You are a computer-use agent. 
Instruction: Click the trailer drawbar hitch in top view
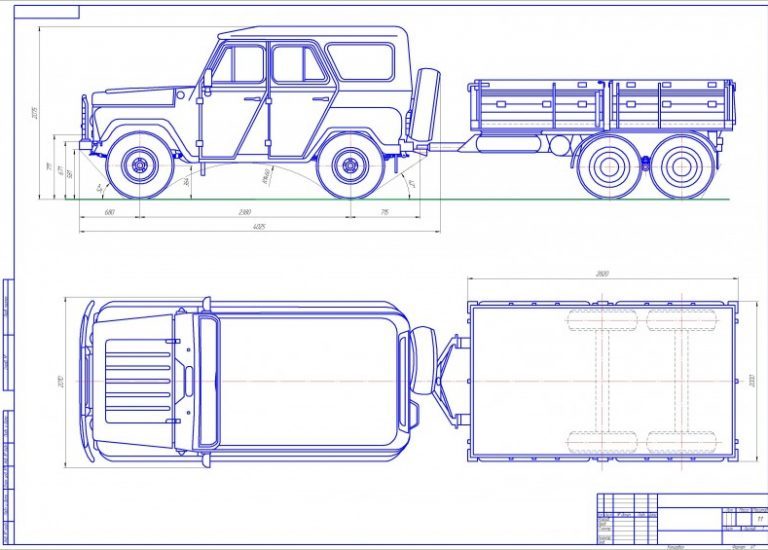tap(448, 380)
